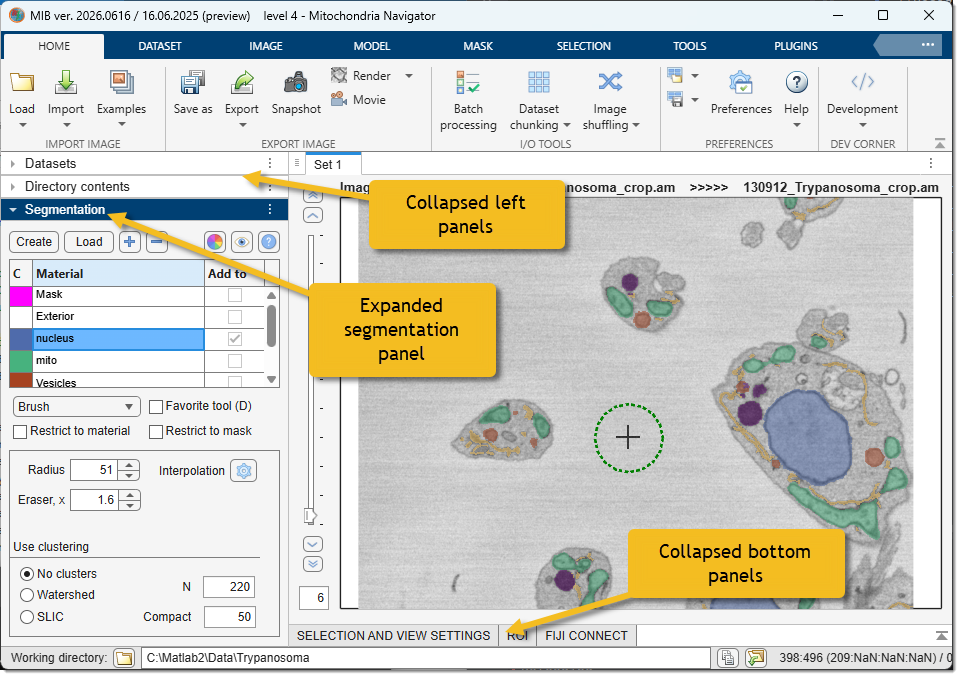960x677 pixels.
Task: Switch to the DATASET ribbon tab
Action: (x=160, y=46)
